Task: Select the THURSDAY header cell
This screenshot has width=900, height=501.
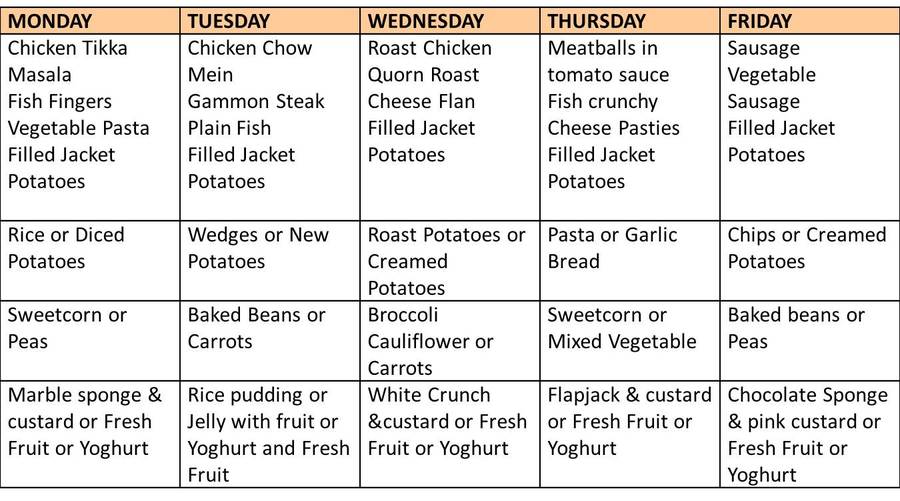Action: pyautogui.click(x=630, y=21)
